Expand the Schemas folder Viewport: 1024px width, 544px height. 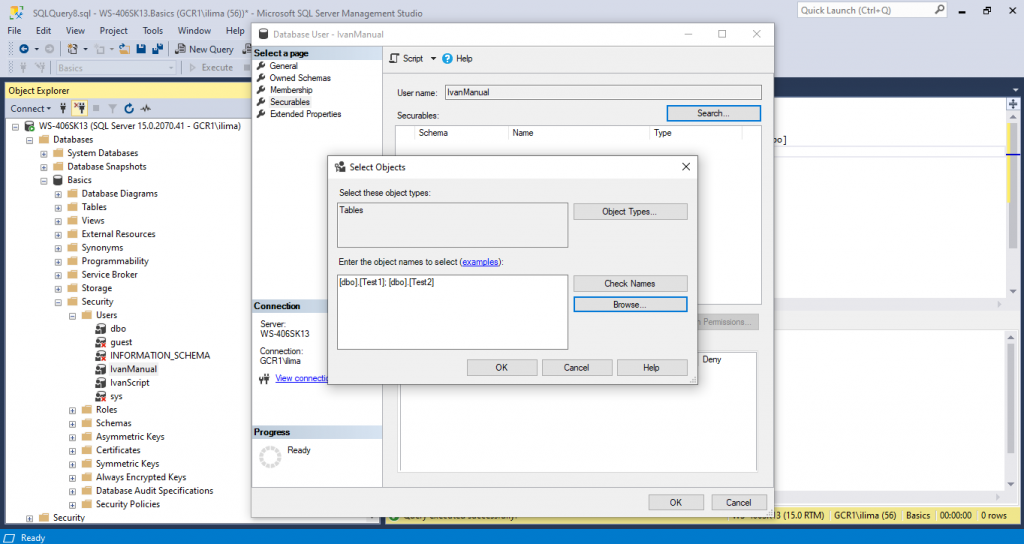[72, 424]
